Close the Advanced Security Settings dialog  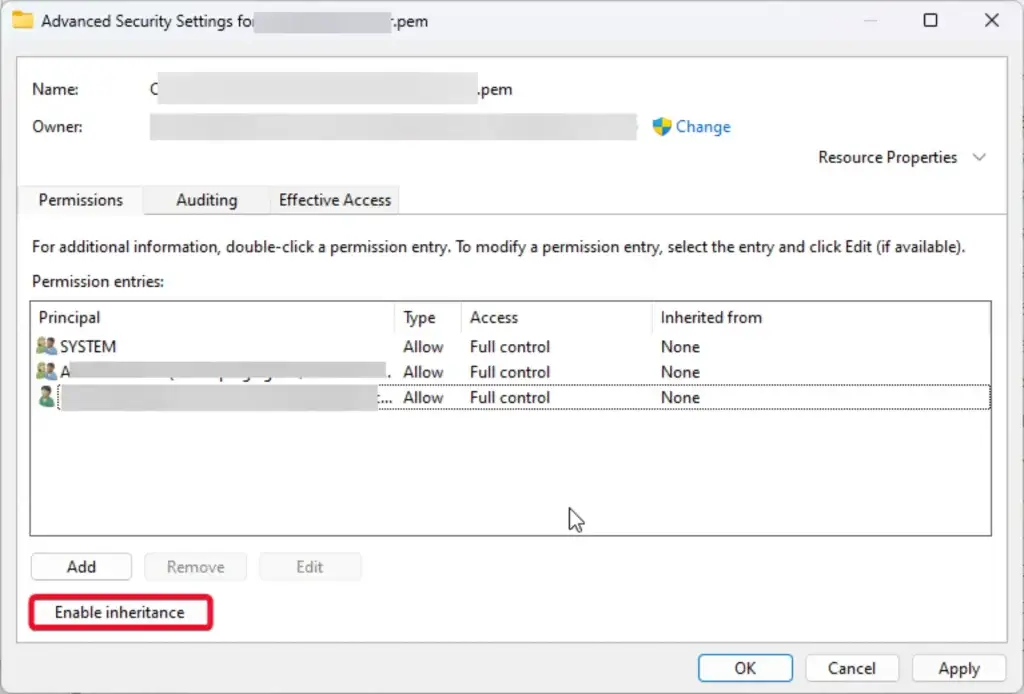pos(992,21)
